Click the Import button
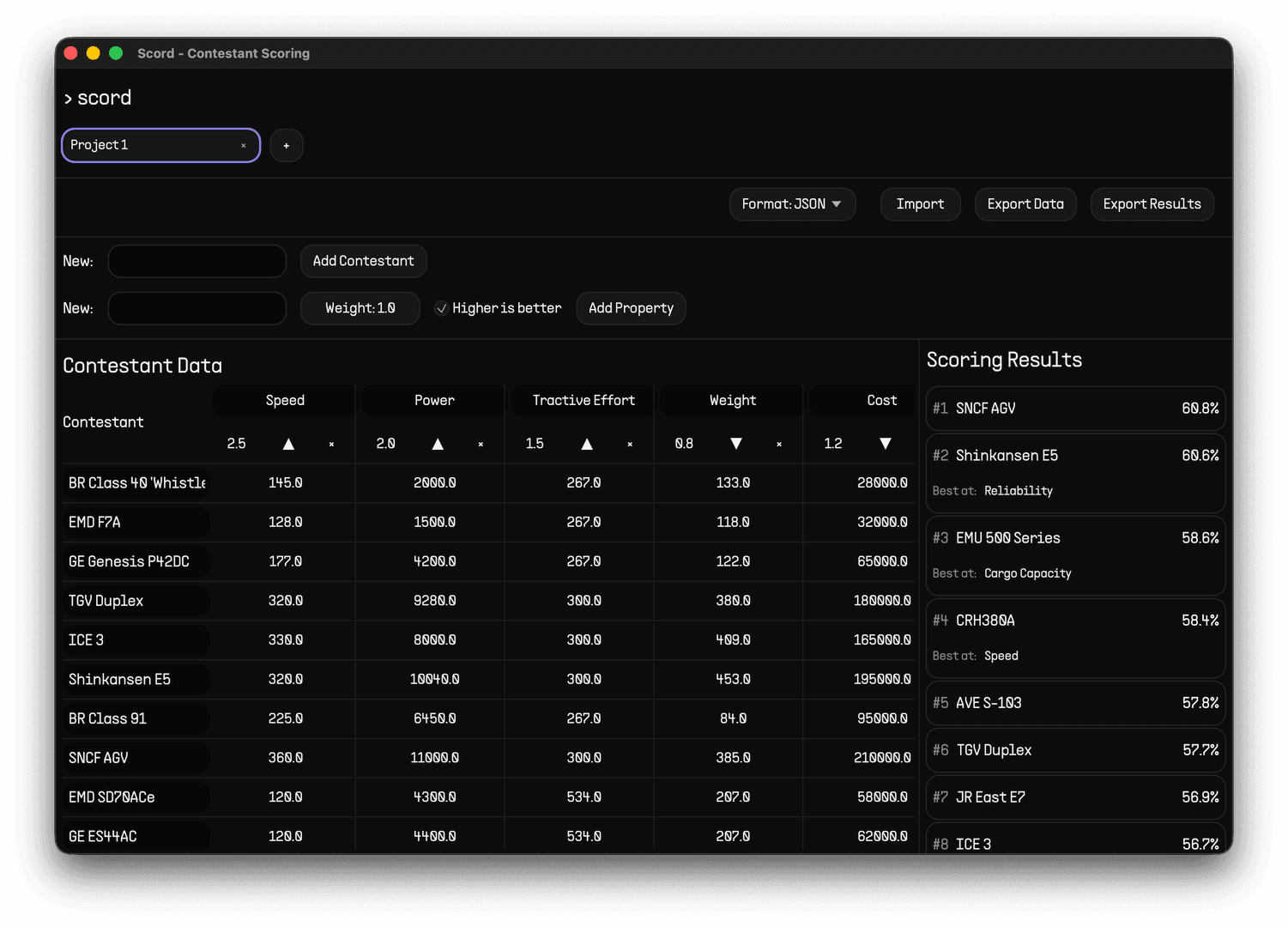The image size is (1288, 927). coord(920,204)
